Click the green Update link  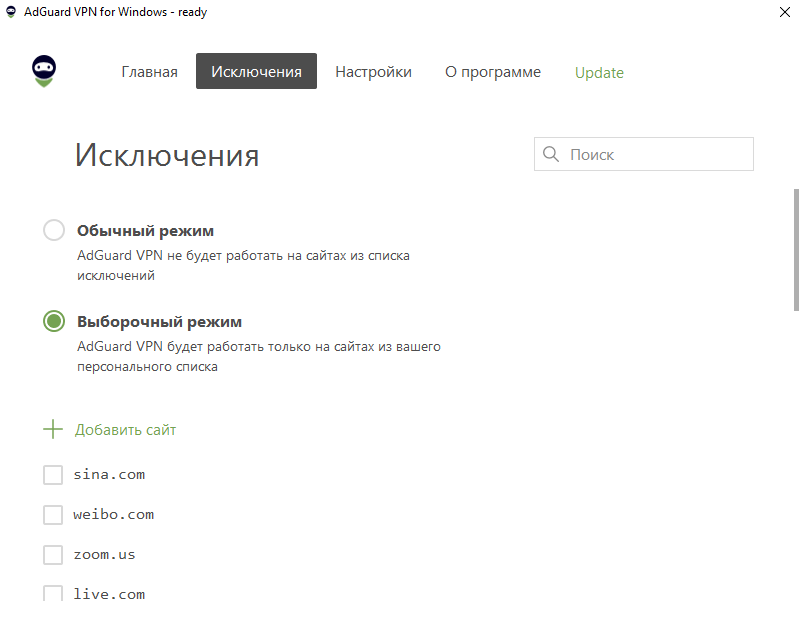coord(599,73)
